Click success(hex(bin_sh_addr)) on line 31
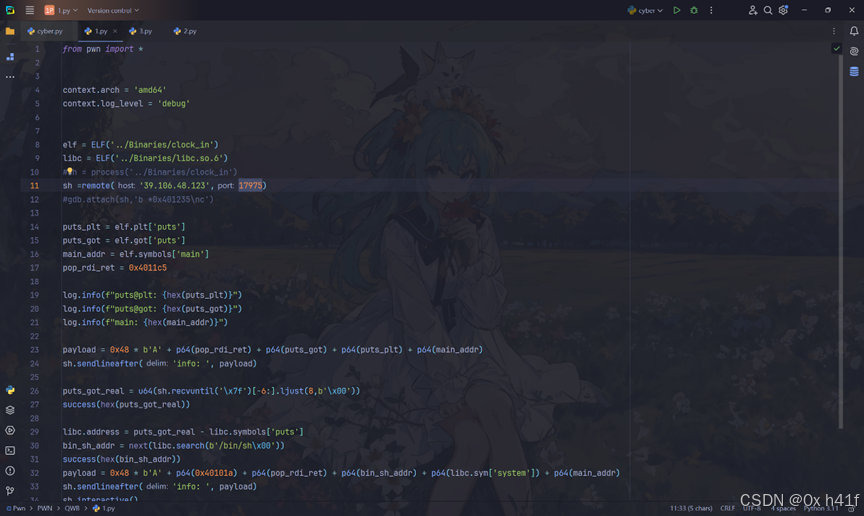This screenshot has height=516, width=864. [x=121, y=459]
